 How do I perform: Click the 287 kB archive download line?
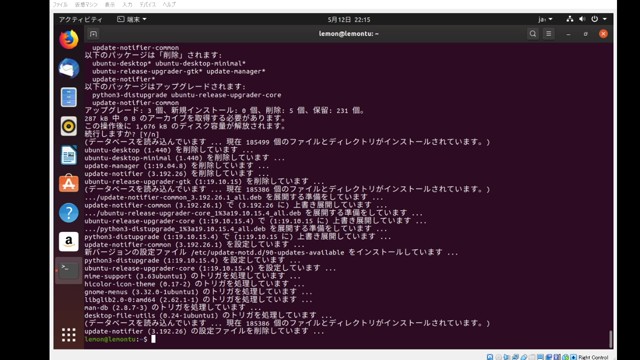(x=185, y=118)
